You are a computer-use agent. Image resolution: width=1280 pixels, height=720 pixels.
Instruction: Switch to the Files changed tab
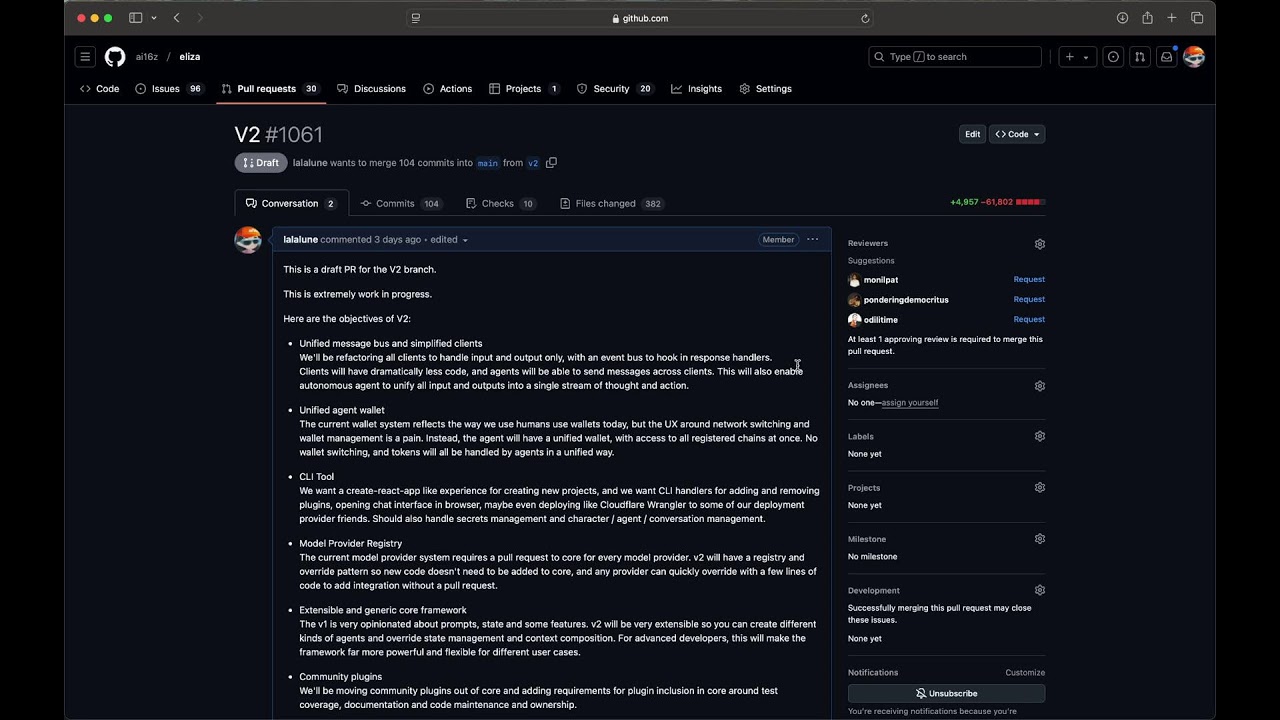click(x=611, y=203)
